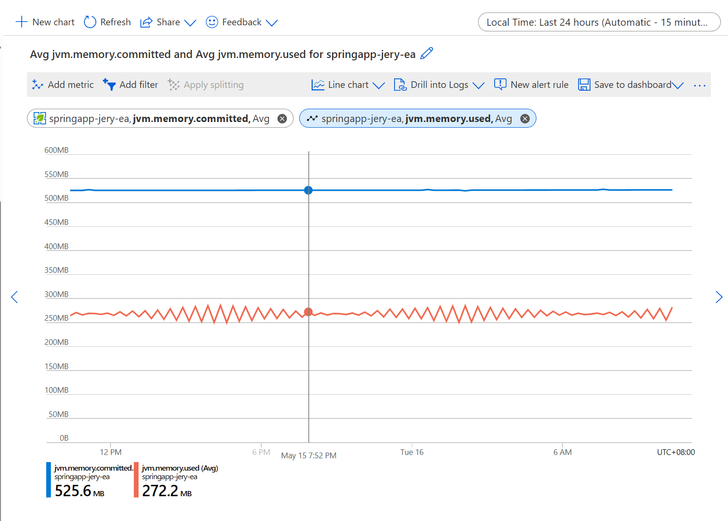Click the Refresh icon

point(90,22)
